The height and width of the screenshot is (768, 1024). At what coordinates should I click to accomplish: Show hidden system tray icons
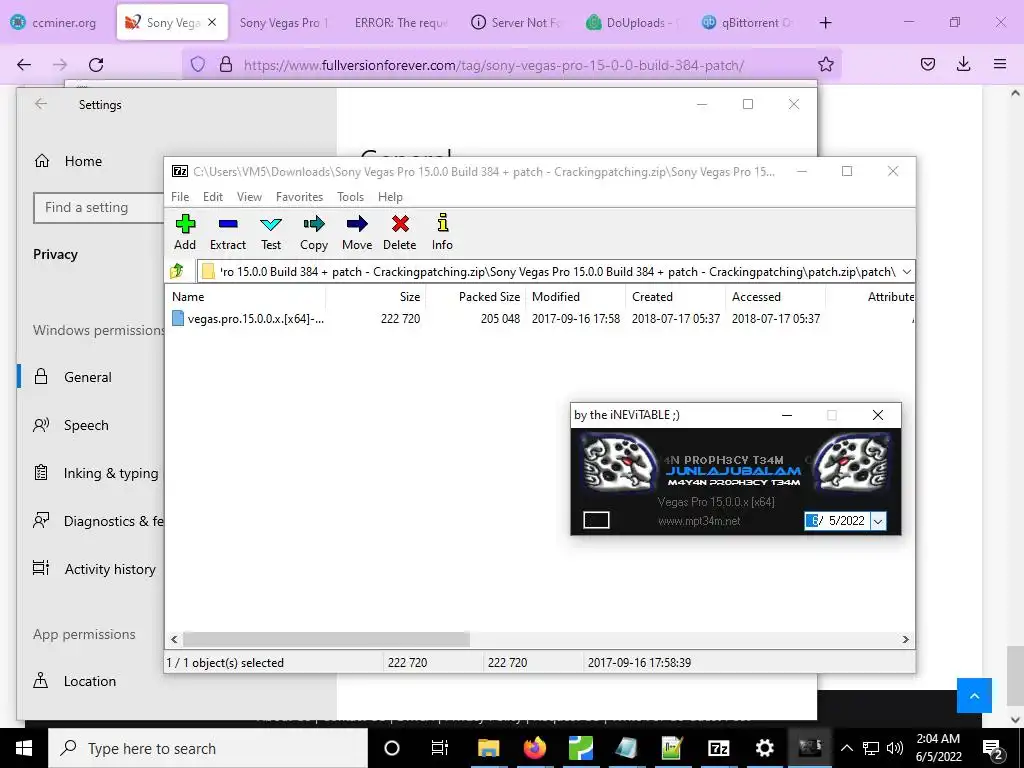pos(846,748)
